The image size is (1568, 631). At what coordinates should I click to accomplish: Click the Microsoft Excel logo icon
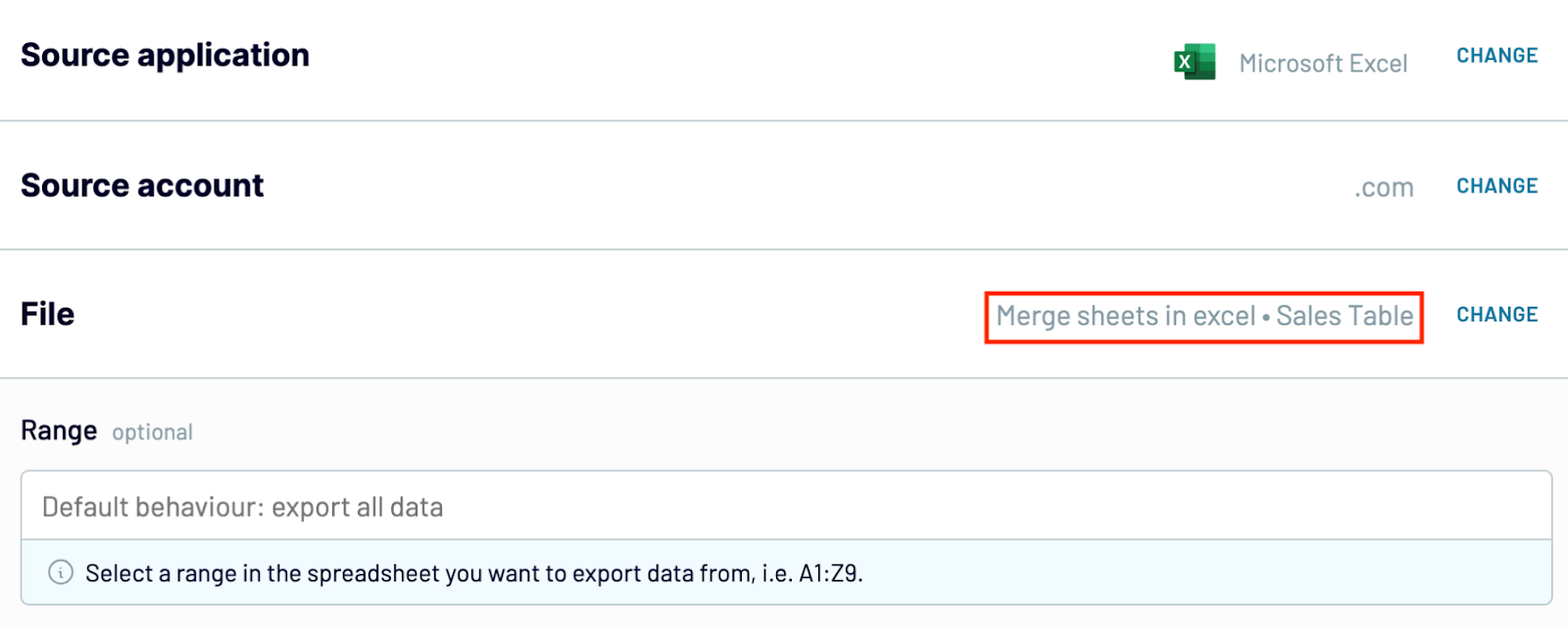[1195, 62]
